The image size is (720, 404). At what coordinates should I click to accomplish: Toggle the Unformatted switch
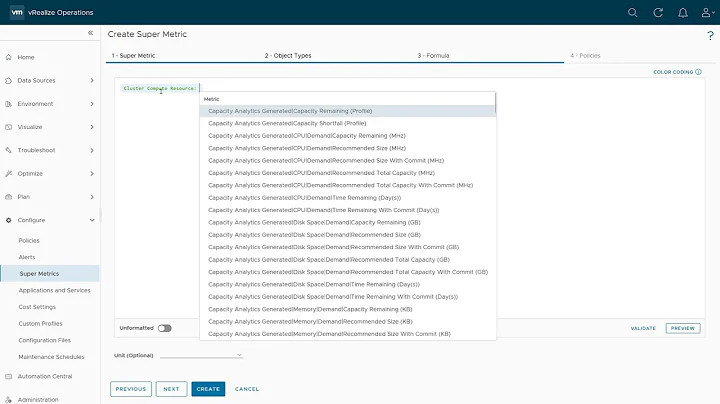click(164, 328)
